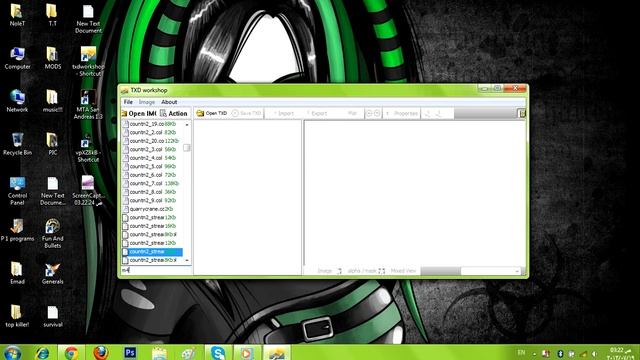Open P 1 programs folder on desktop

[x=17, y=230]
